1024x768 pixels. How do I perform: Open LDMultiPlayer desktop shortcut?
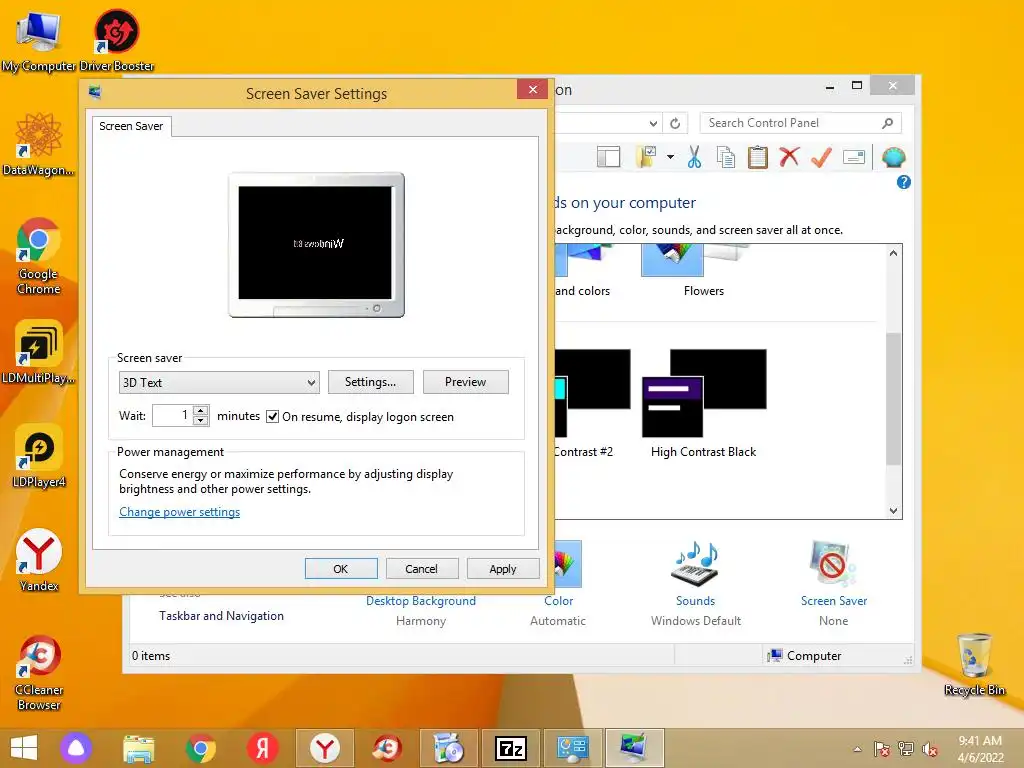coord(39,352)
